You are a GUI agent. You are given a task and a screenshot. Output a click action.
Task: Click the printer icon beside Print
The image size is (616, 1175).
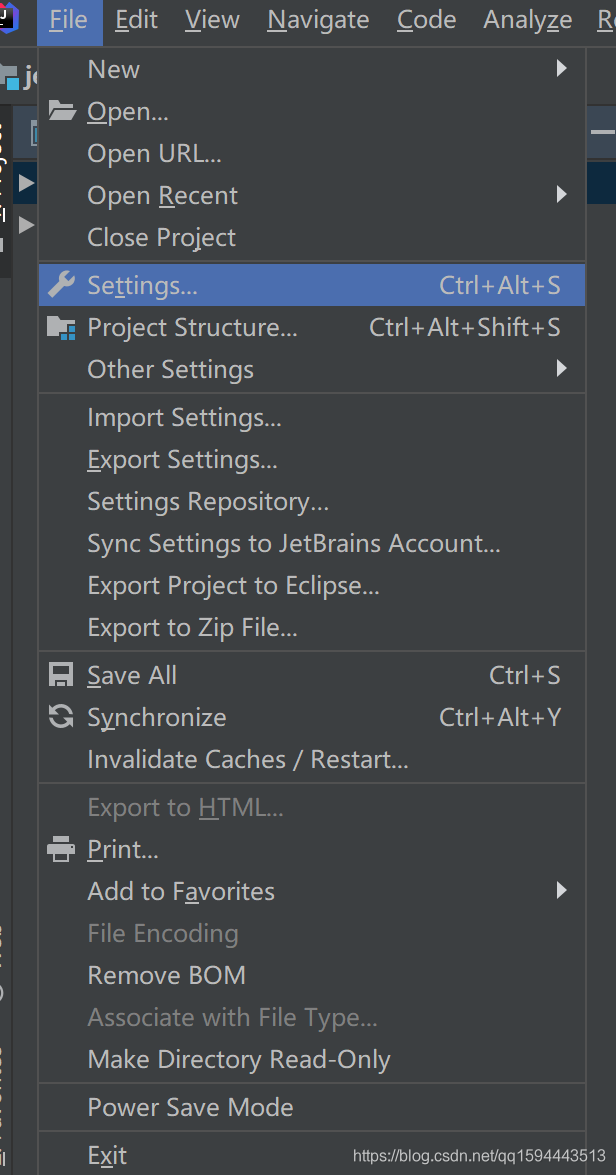[62, 849]
